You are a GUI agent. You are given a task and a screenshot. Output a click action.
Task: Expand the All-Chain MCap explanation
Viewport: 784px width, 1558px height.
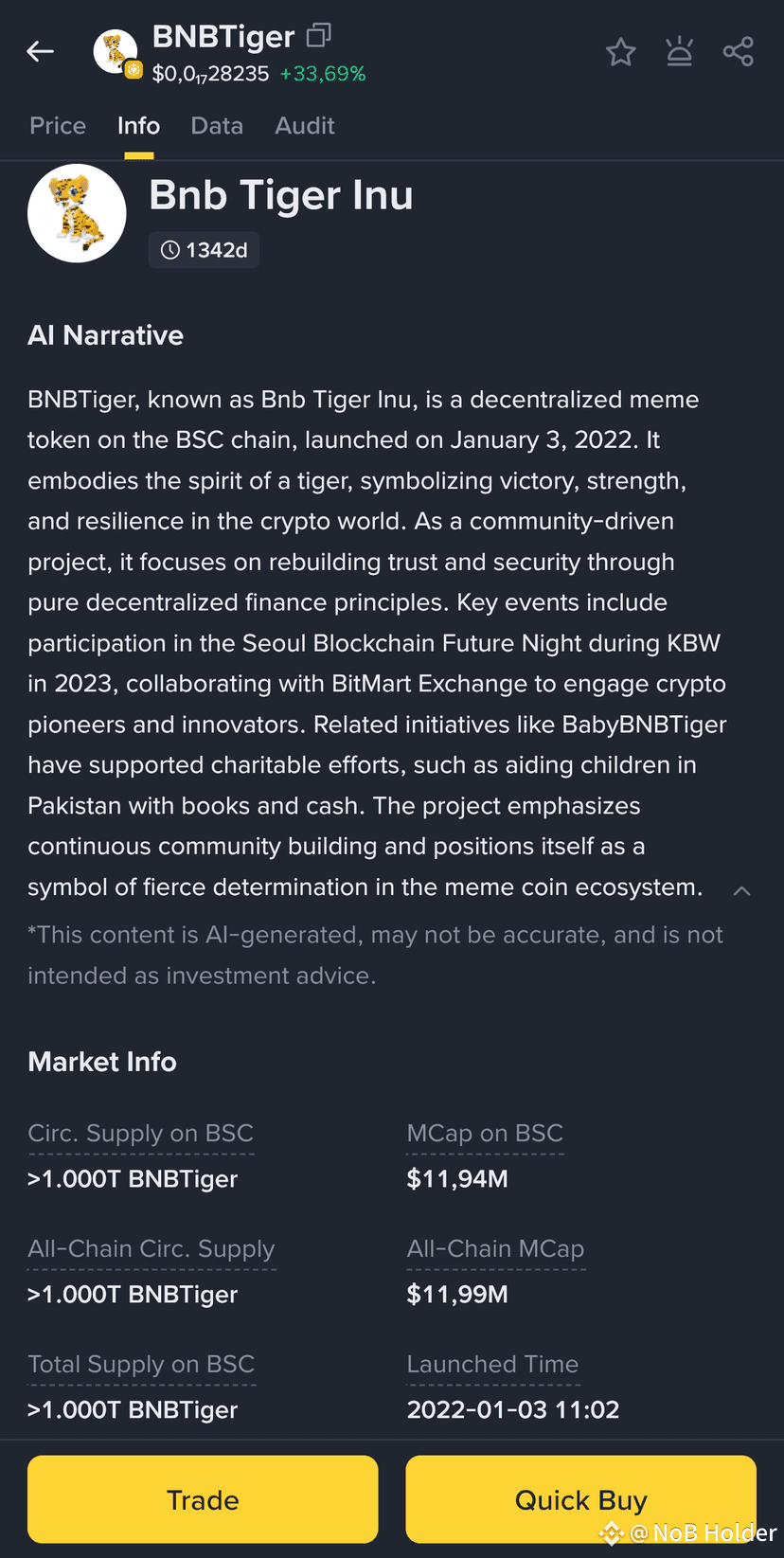[x=495, y=1248]
